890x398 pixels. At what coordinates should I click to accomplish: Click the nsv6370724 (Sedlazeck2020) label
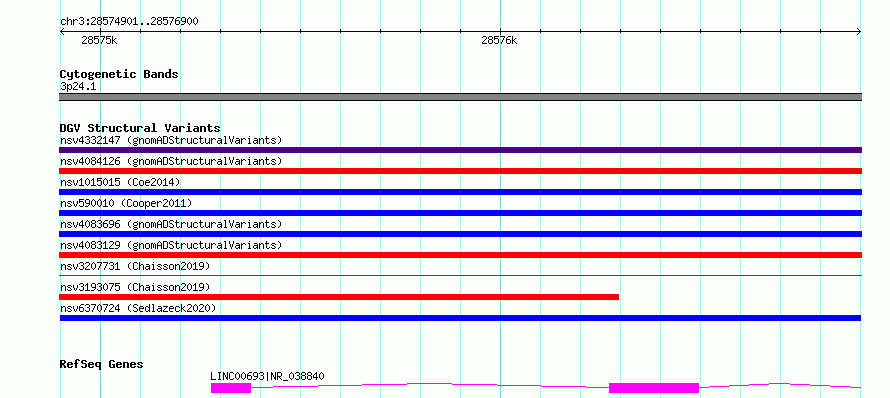[138, 308]
